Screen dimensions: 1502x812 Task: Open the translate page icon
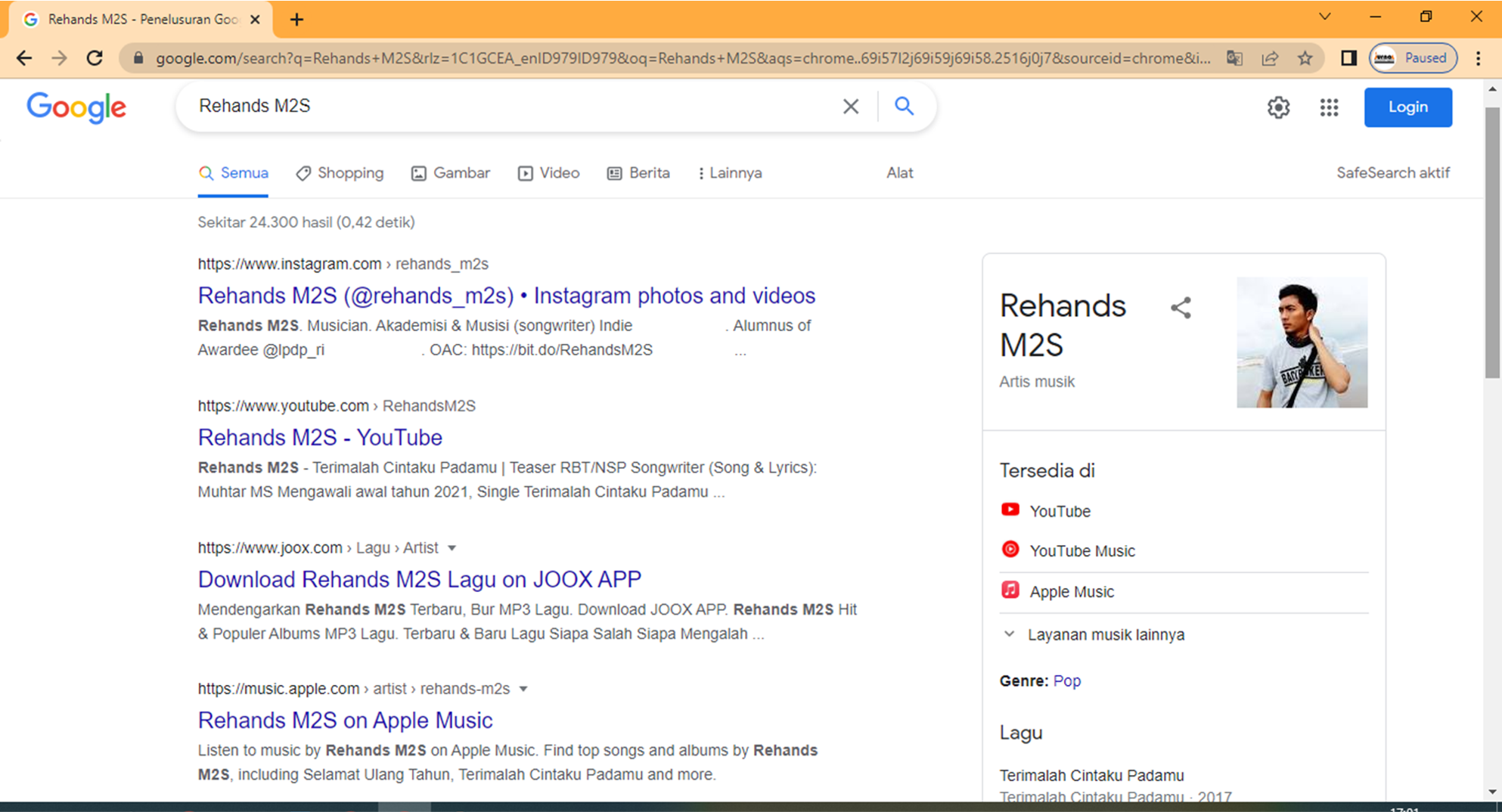(x=1234, y=58)
